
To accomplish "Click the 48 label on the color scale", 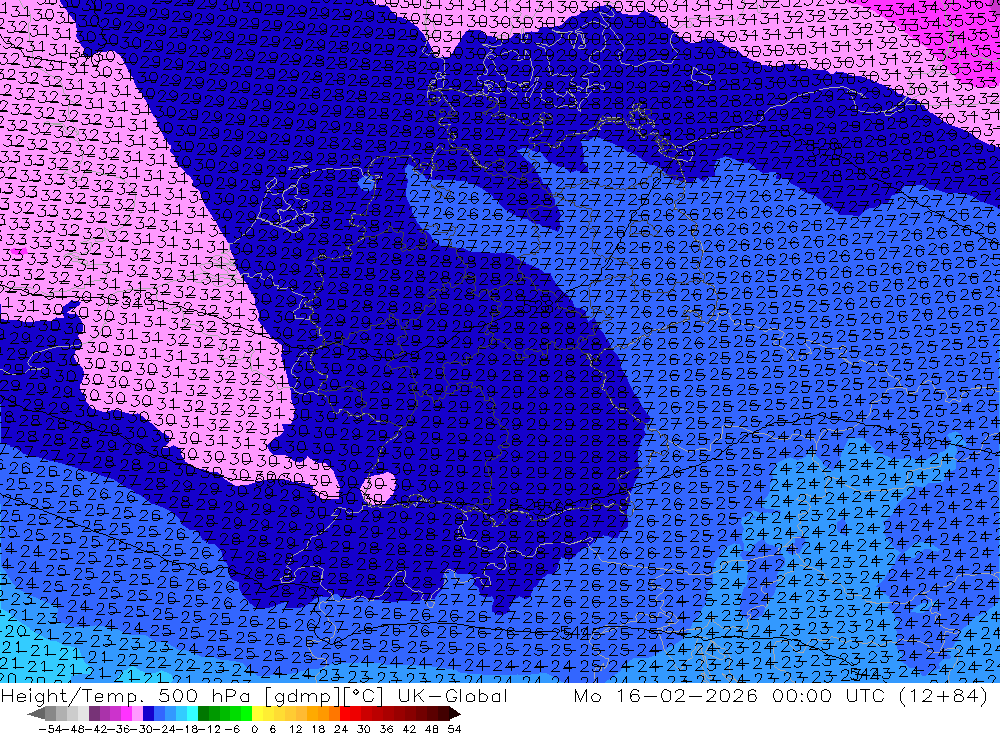I will pos(432,727).
